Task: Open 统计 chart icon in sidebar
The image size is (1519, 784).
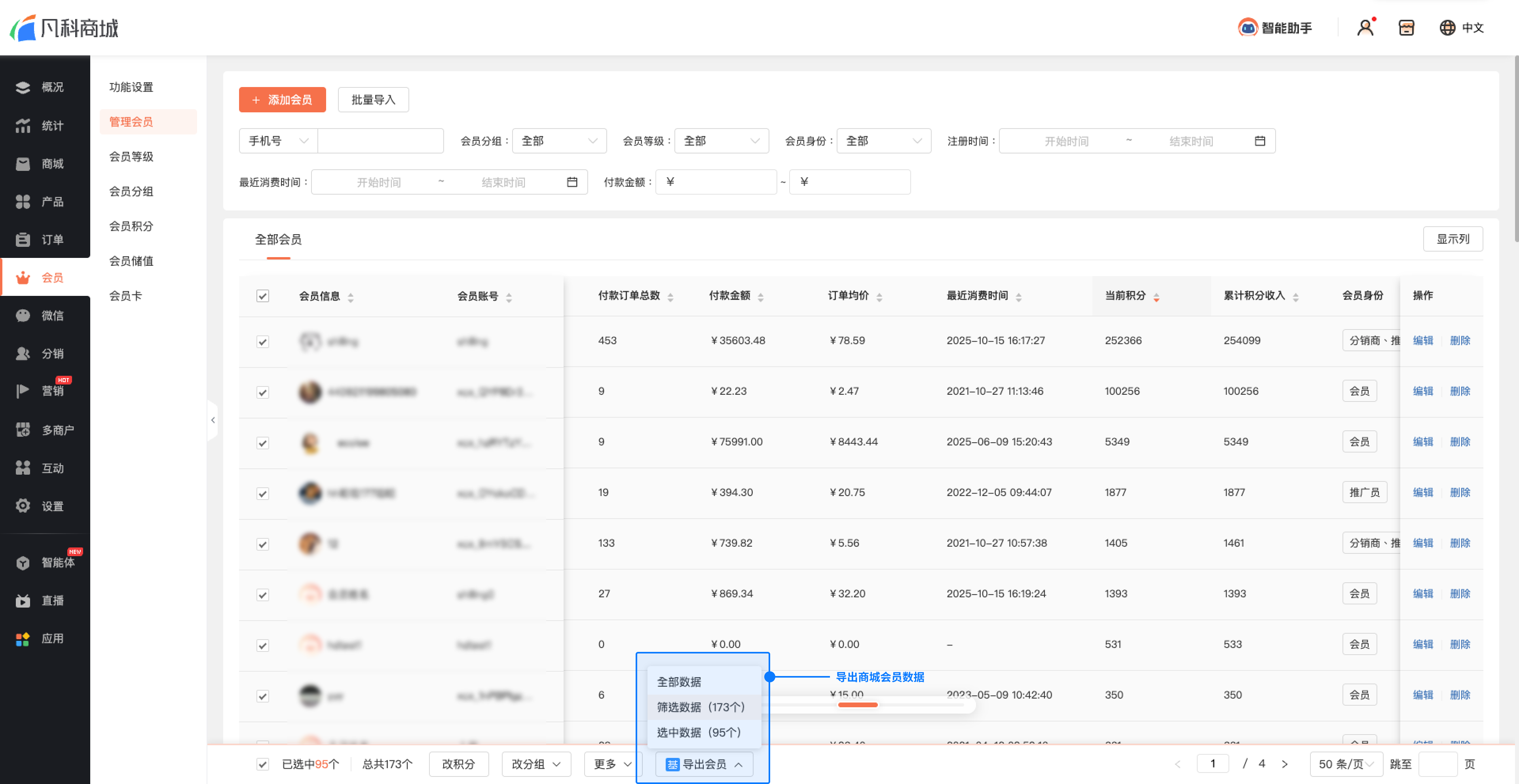Action: point(23,125)
